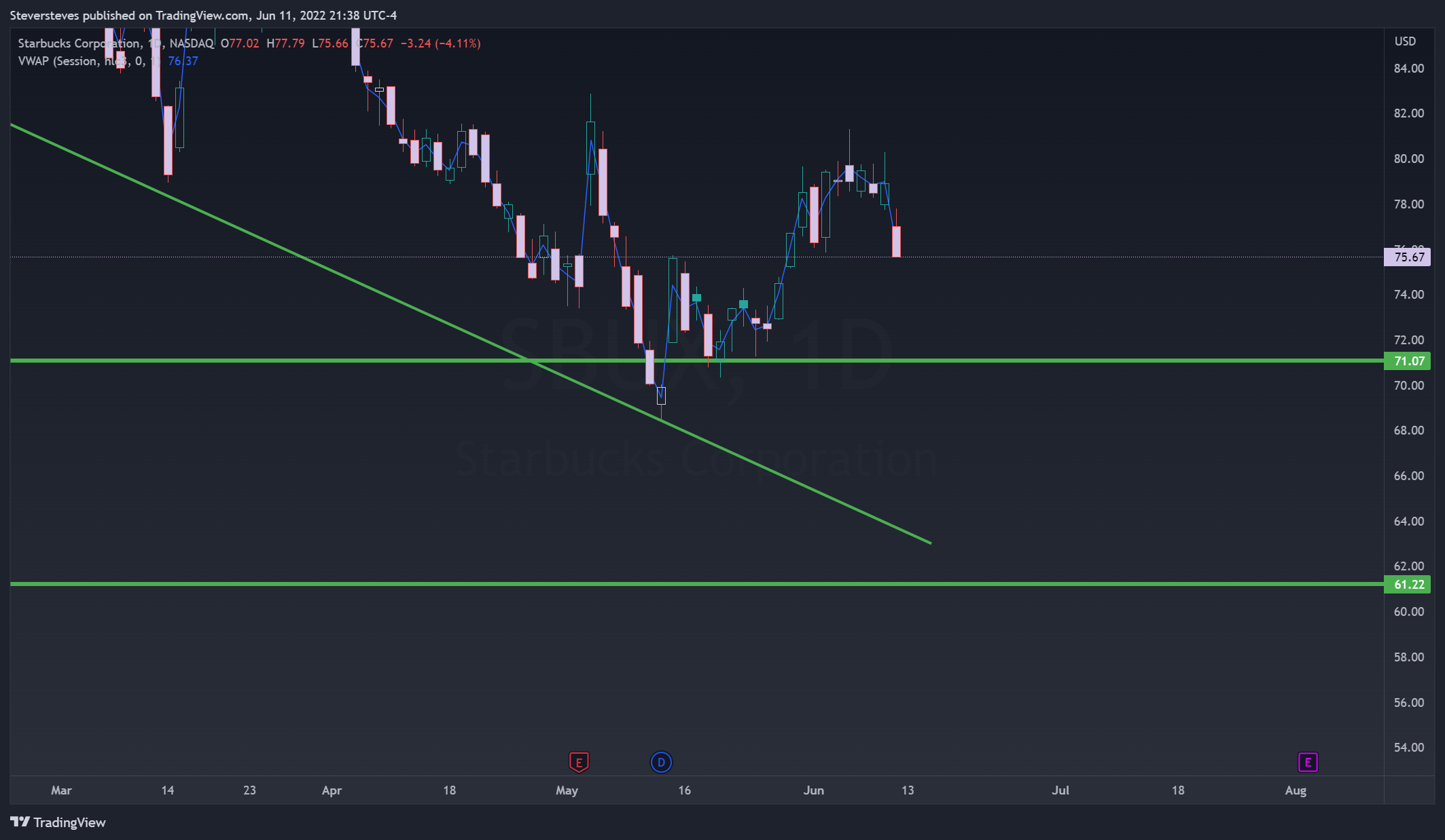1445x840 pixels.
Task: Click the Apr date axis label
Action: coord(332,790)
